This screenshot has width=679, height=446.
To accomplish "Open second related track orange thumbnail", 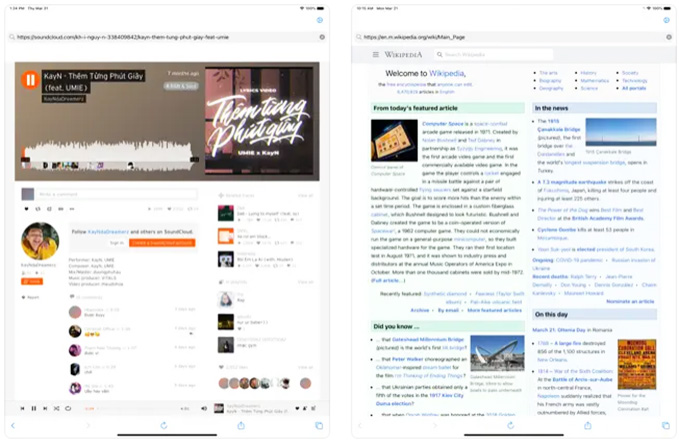I will click(x=226, y=236).
